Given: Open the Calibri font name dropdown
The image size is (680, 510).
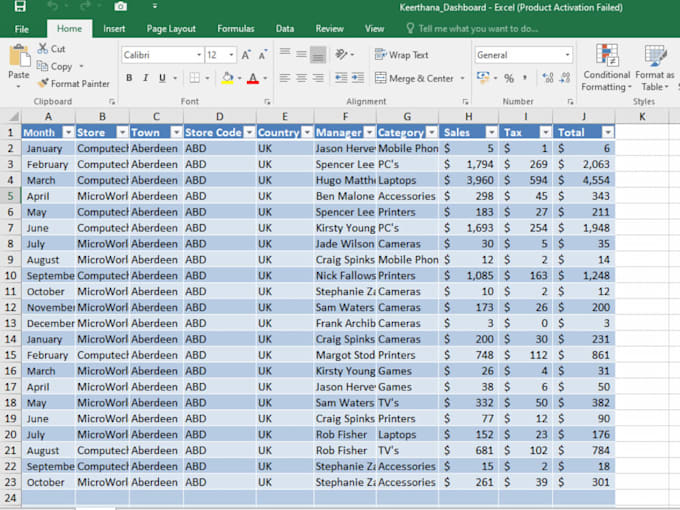Looking at the screenshot, I should click(x=199, y=55).
